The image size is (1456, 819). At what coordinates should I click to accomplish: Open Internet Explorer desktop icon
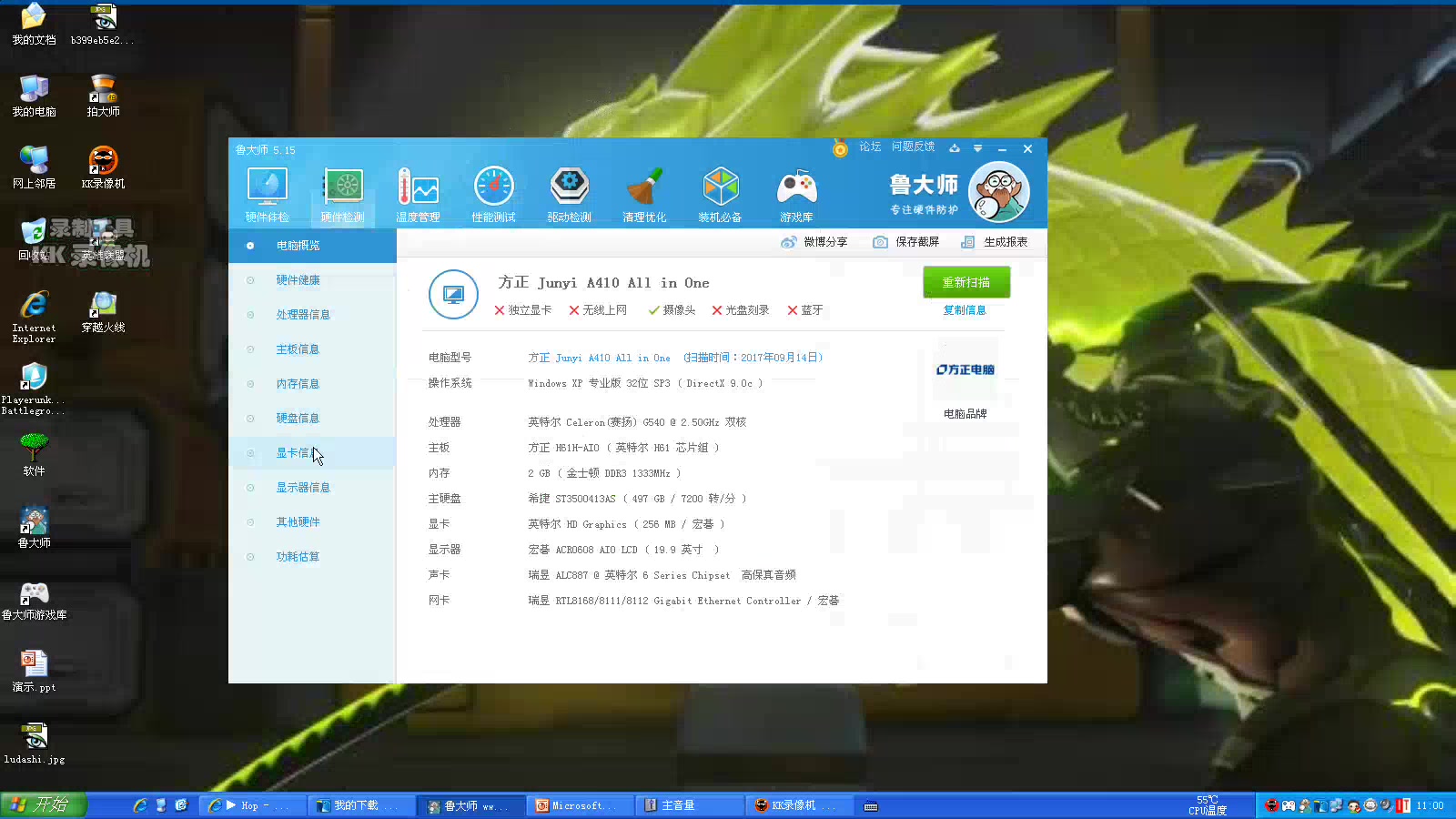point(34,317)
